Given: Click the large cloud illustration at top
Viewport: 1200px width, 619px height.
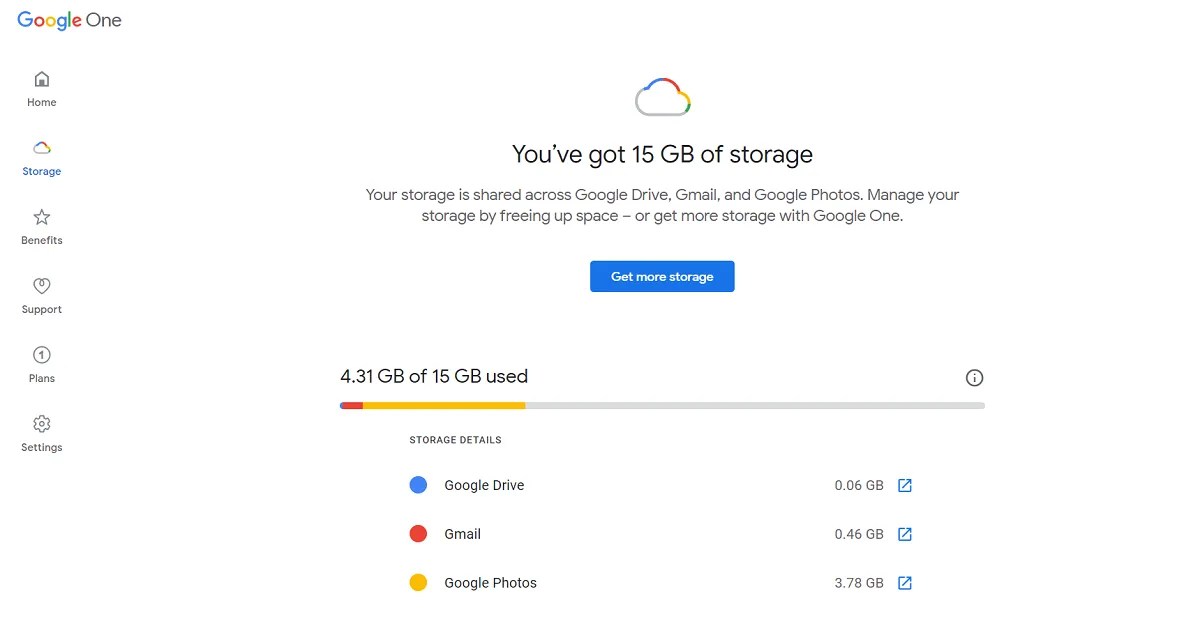Looking at the screenshot, I should point(663,97).
